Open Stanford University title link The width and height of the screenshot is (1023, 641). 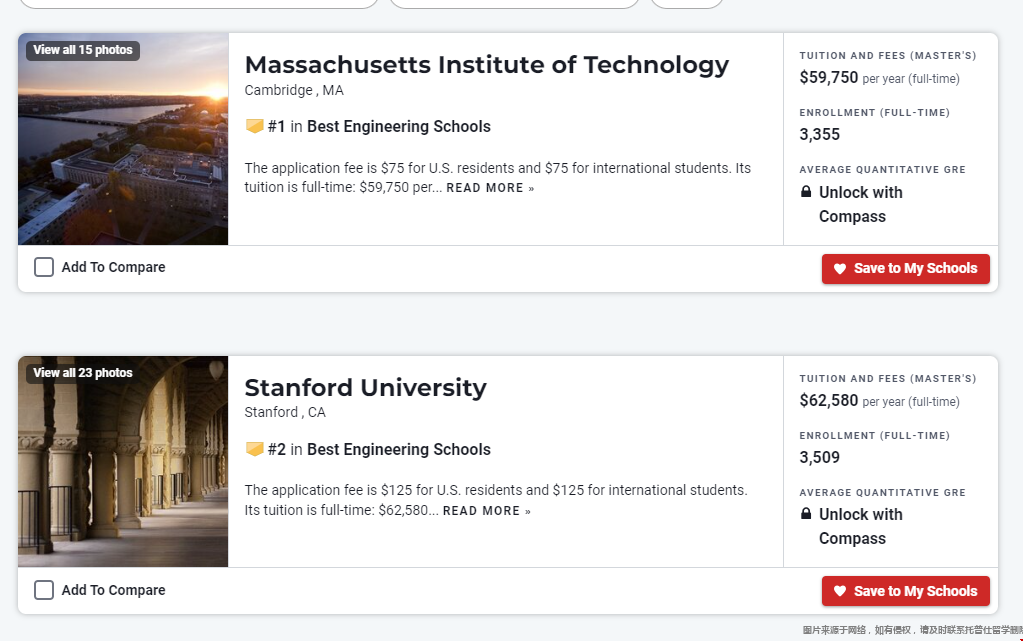365,387
